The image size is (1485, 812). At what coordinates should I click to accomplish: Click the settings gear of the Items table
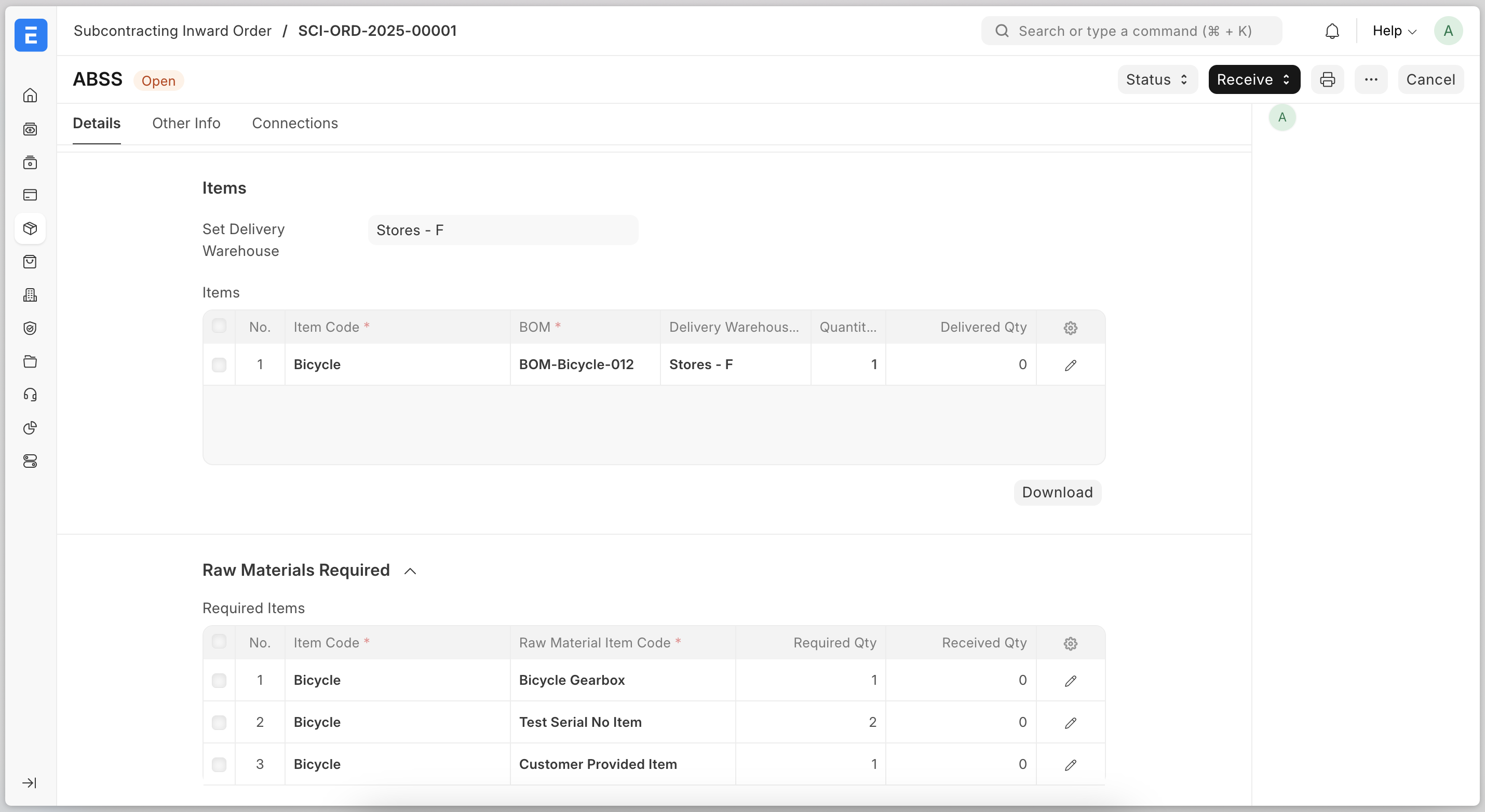1070,328
